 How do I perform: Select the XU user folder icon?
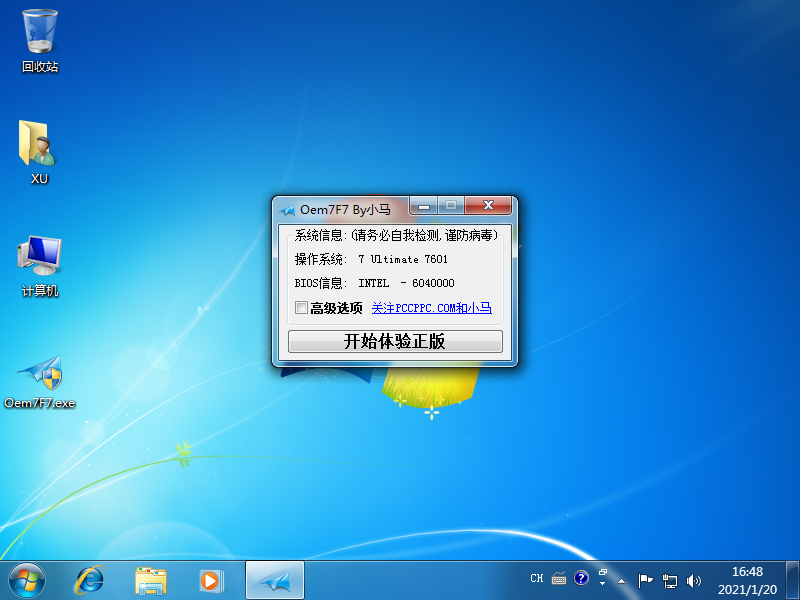point(39,145)
